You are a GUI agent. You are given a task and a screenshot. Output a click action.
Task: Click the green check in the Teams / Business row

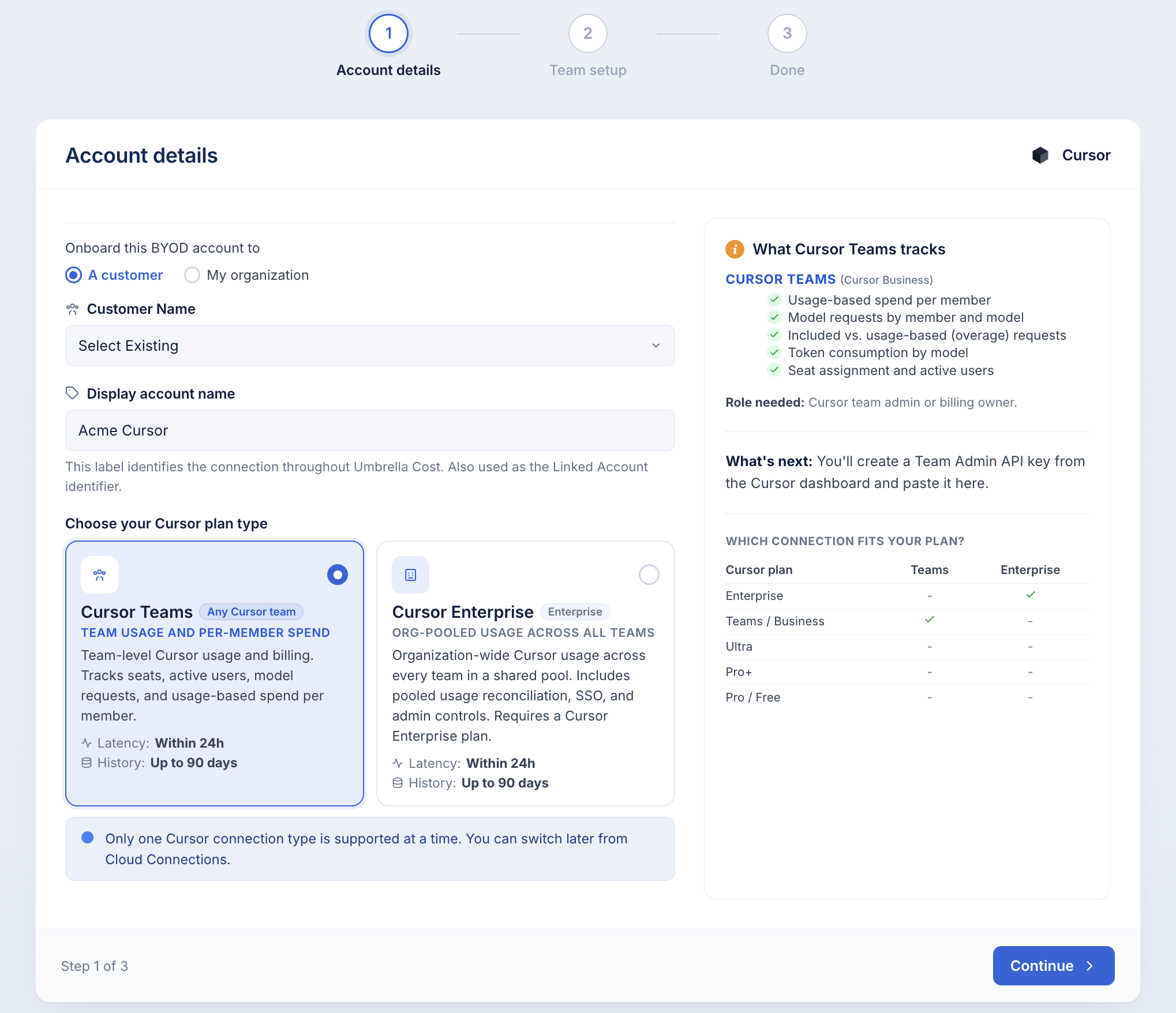point(930,620)
